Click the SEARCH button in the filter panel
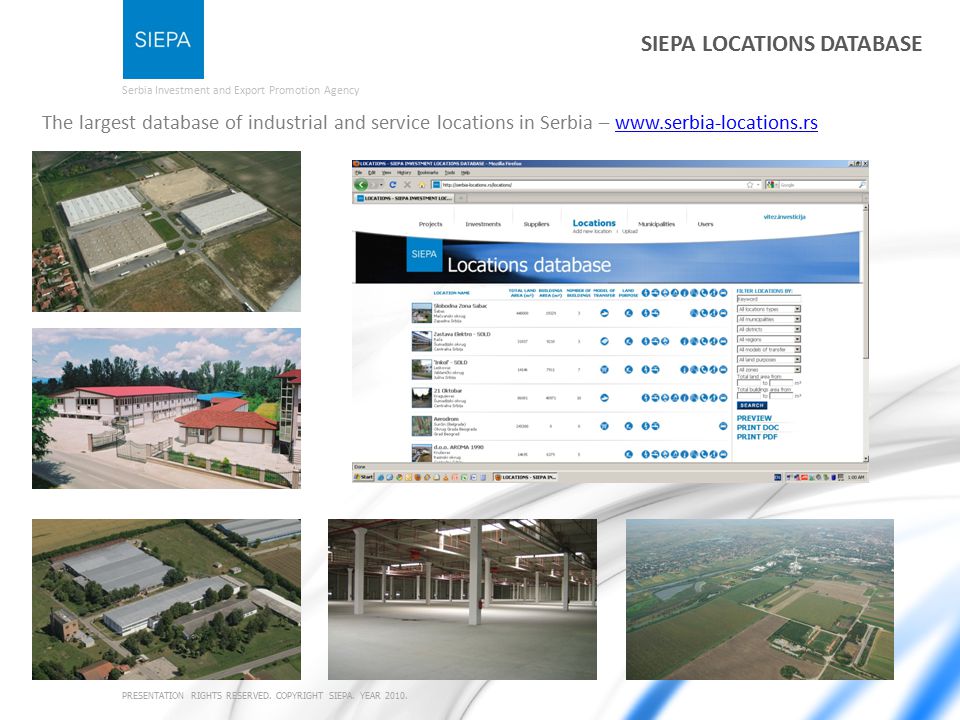 click(x=752, y=405)
